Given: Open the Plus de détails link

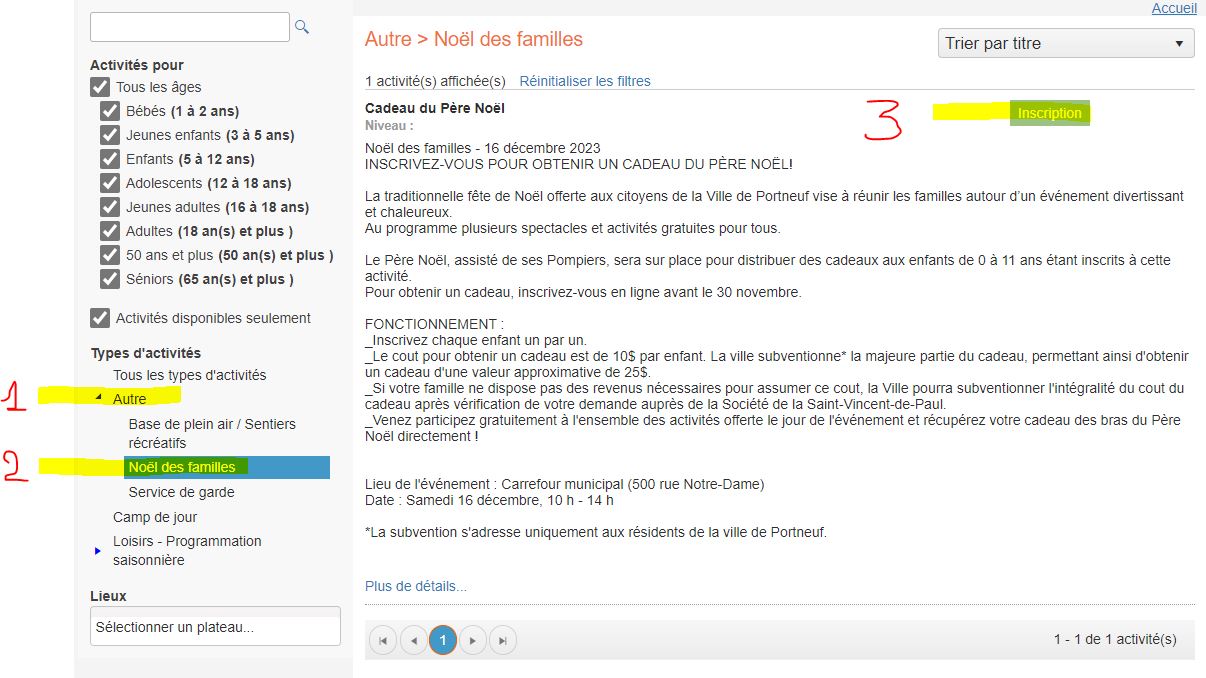Looking at the screenshot, I should (x=416, y=586).
